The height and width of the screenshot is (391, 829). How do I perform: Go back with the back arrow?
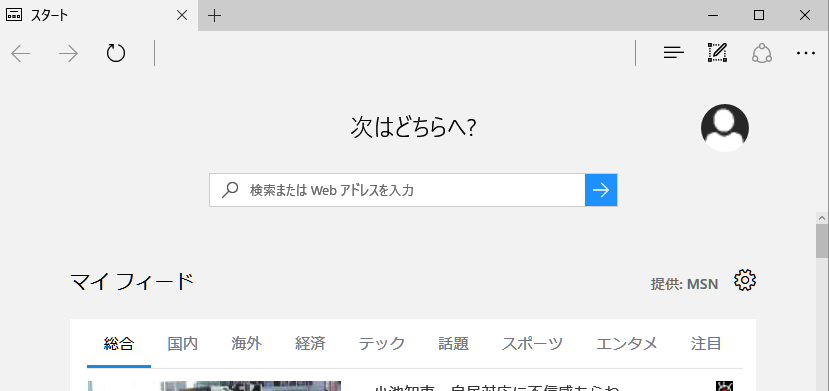[x=21, y=53]
